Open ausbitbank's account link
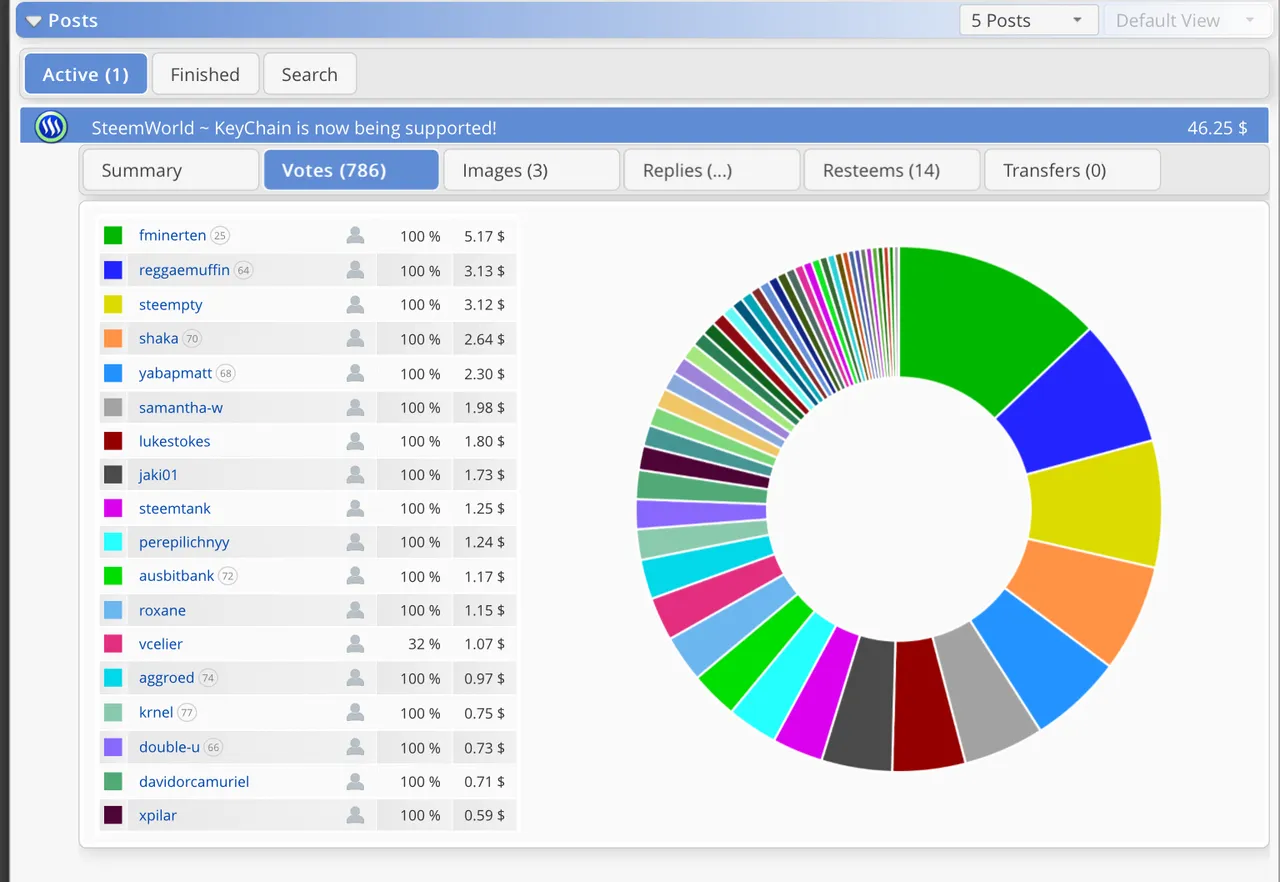 coord(177,576)
